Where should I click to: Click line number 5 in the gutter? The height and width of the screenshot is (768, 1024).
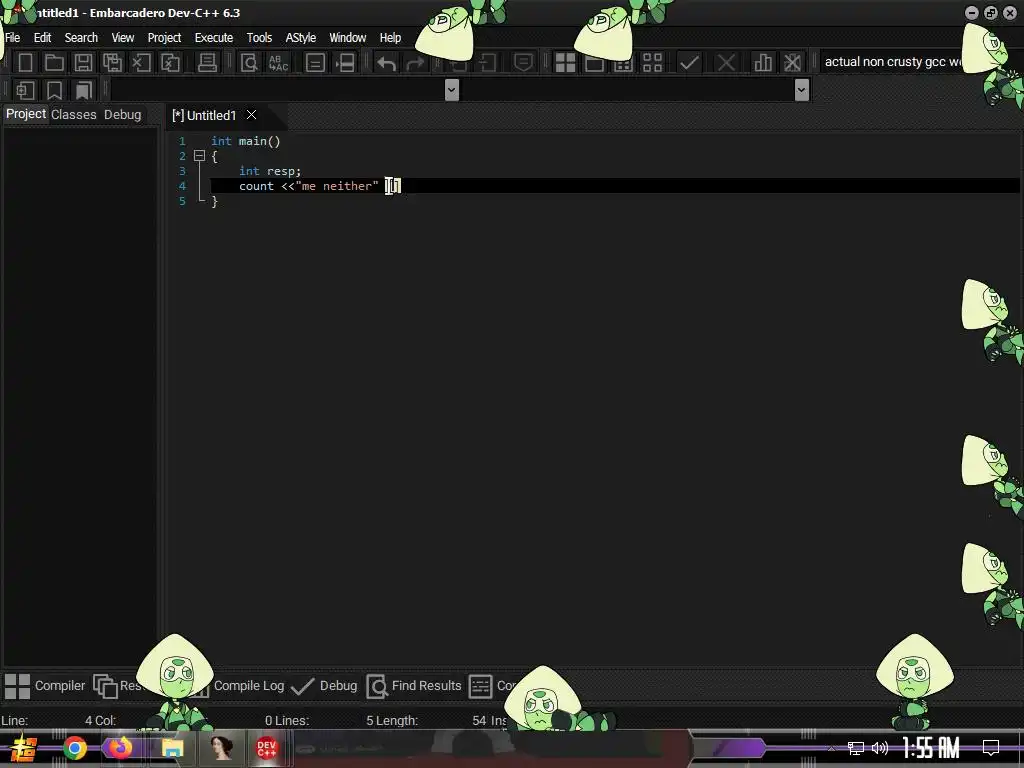(182, 201)
